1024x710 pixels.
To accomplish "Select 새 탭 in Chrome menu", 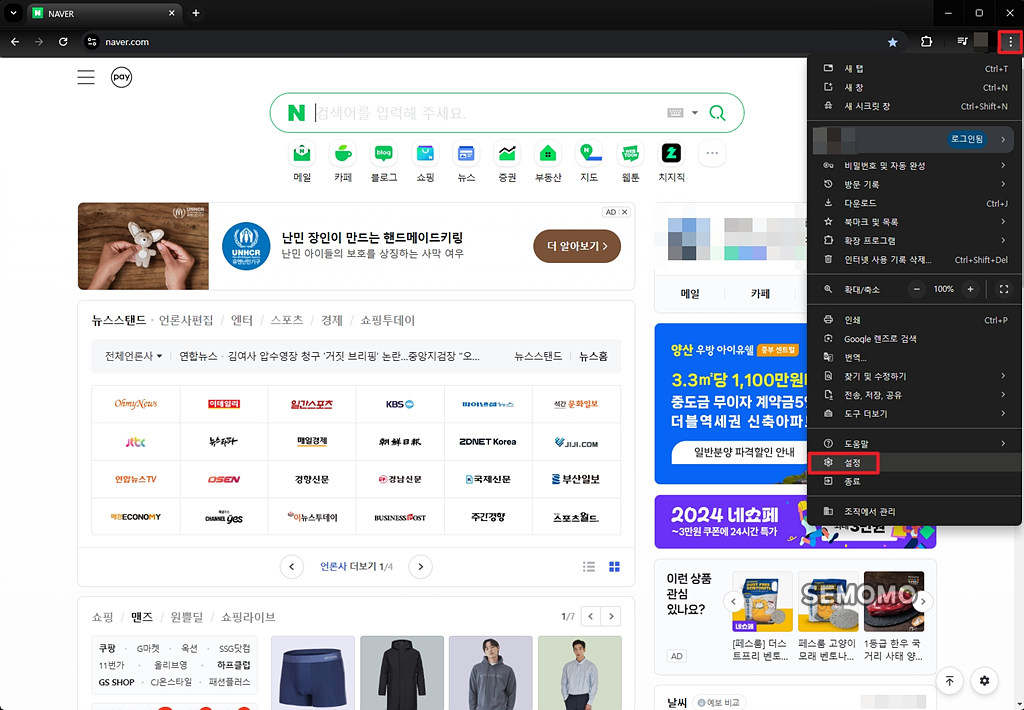I will tap(914, 69).
